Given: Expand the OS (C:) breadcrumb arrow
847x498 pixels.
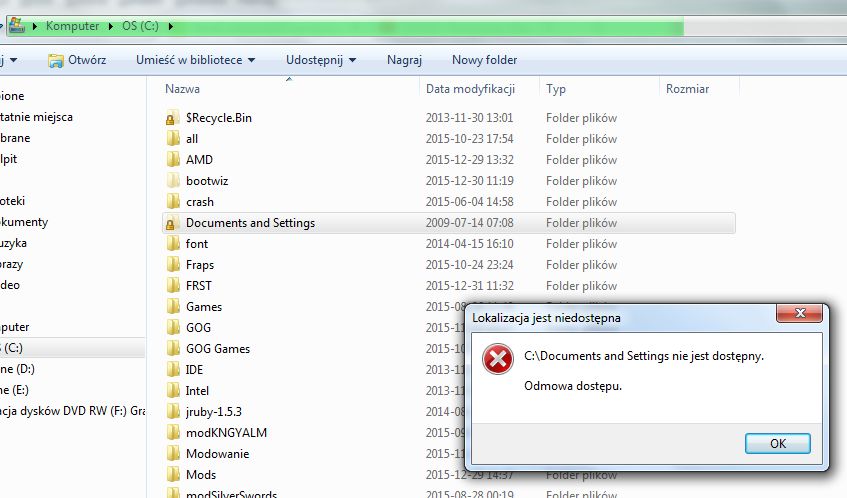Looking at the screenshot, I should tap(170, 26).
